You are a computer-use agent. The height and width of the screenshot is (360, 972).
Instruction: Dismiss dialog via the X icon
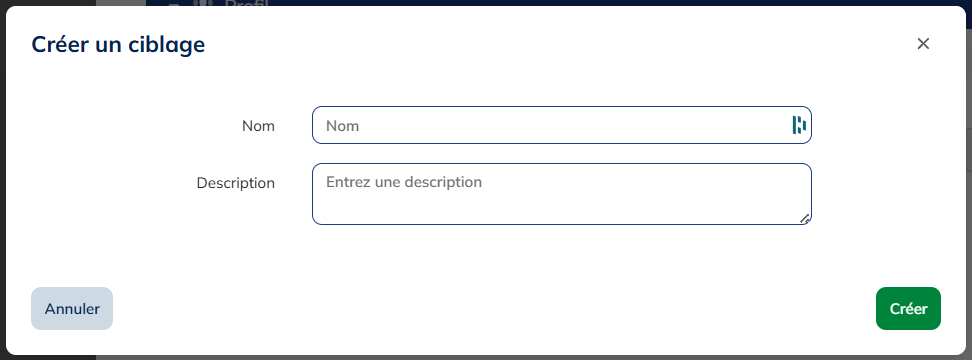point(923,43)
